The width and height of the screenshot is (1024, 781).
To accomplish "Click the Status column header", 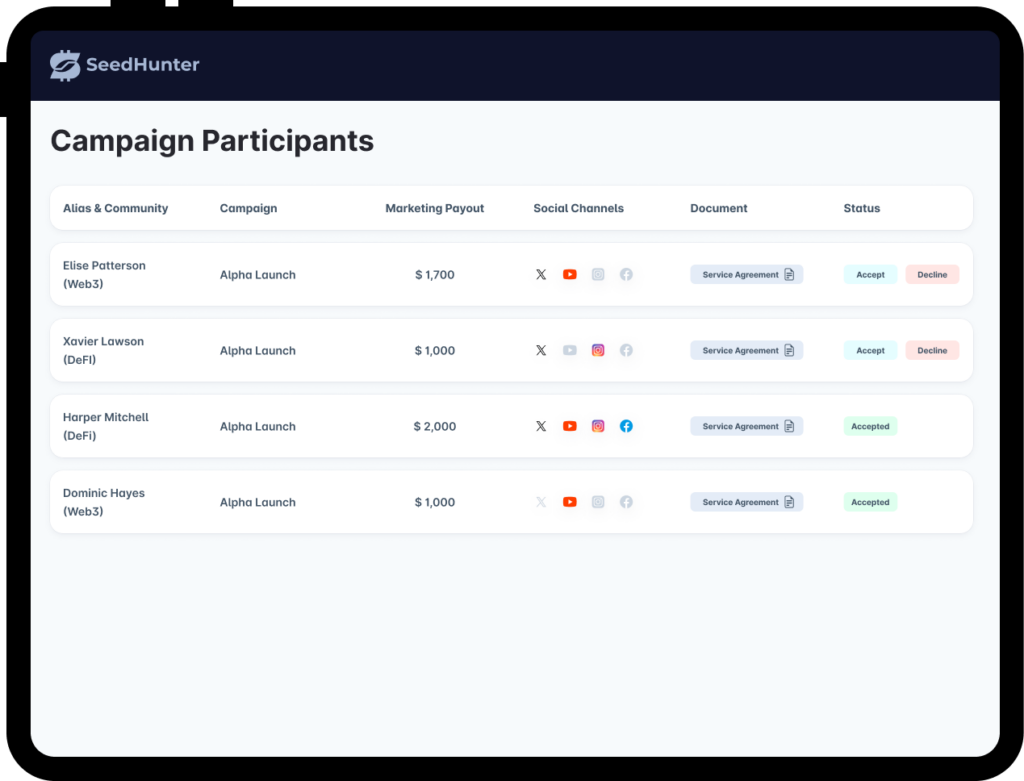I will tap(861, 208).
